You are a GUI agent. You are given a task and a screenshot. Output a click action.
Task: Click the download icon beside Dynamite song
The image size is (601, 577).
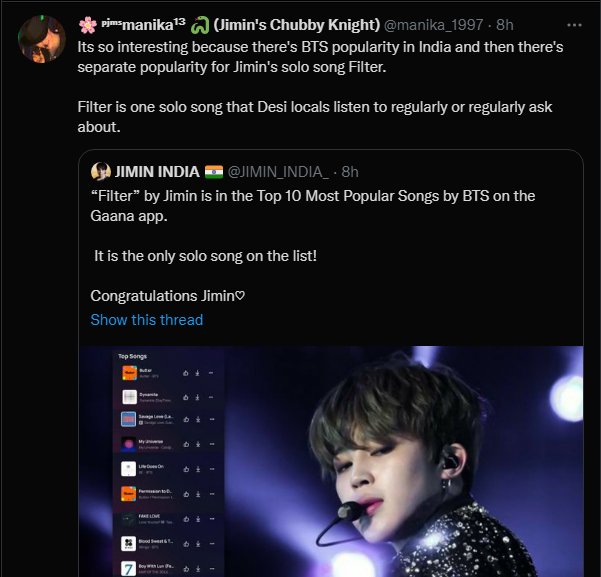point(198,397)
